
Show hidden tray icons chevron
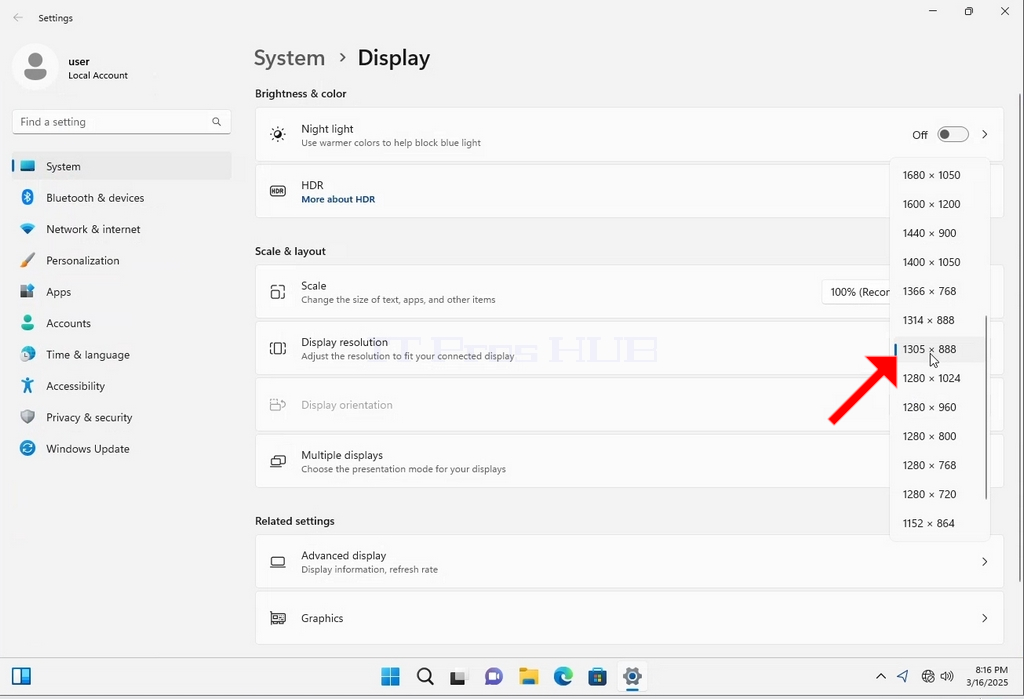tap(880, 676)
